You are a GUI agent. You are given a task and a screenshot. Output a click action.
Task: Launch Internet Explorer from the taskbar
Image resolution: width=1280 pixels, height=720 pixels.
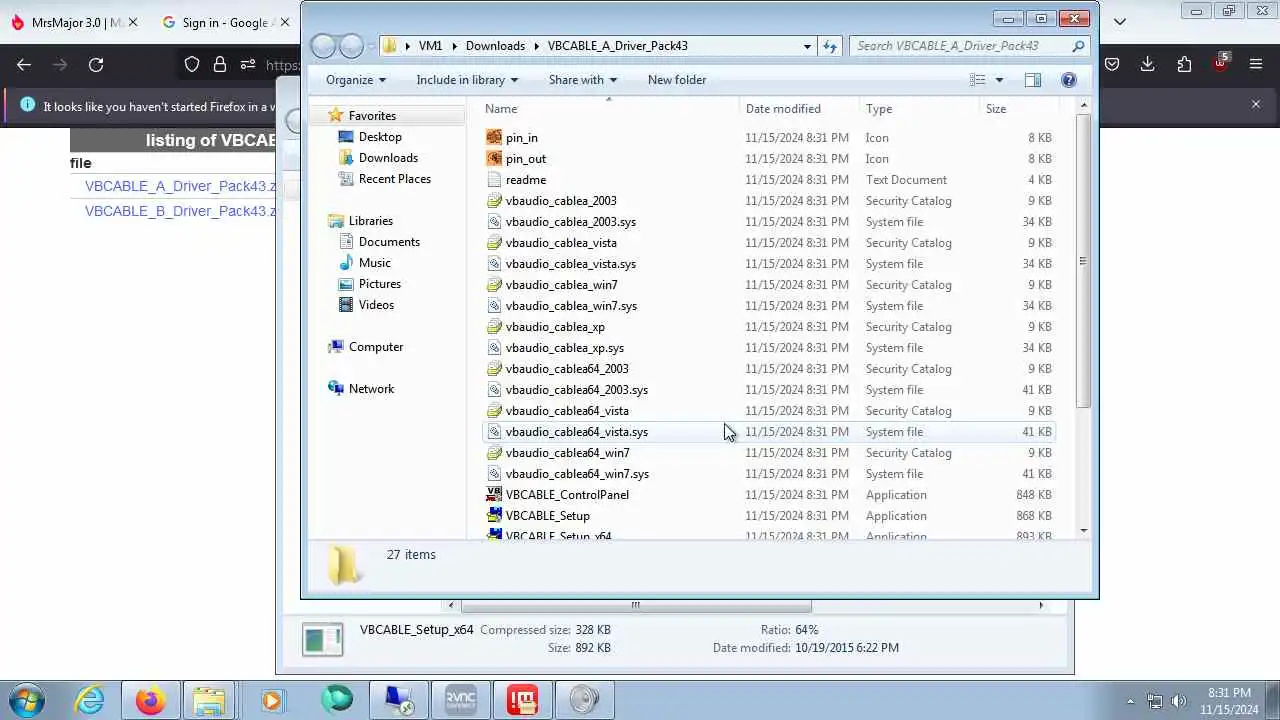(90, 700)
